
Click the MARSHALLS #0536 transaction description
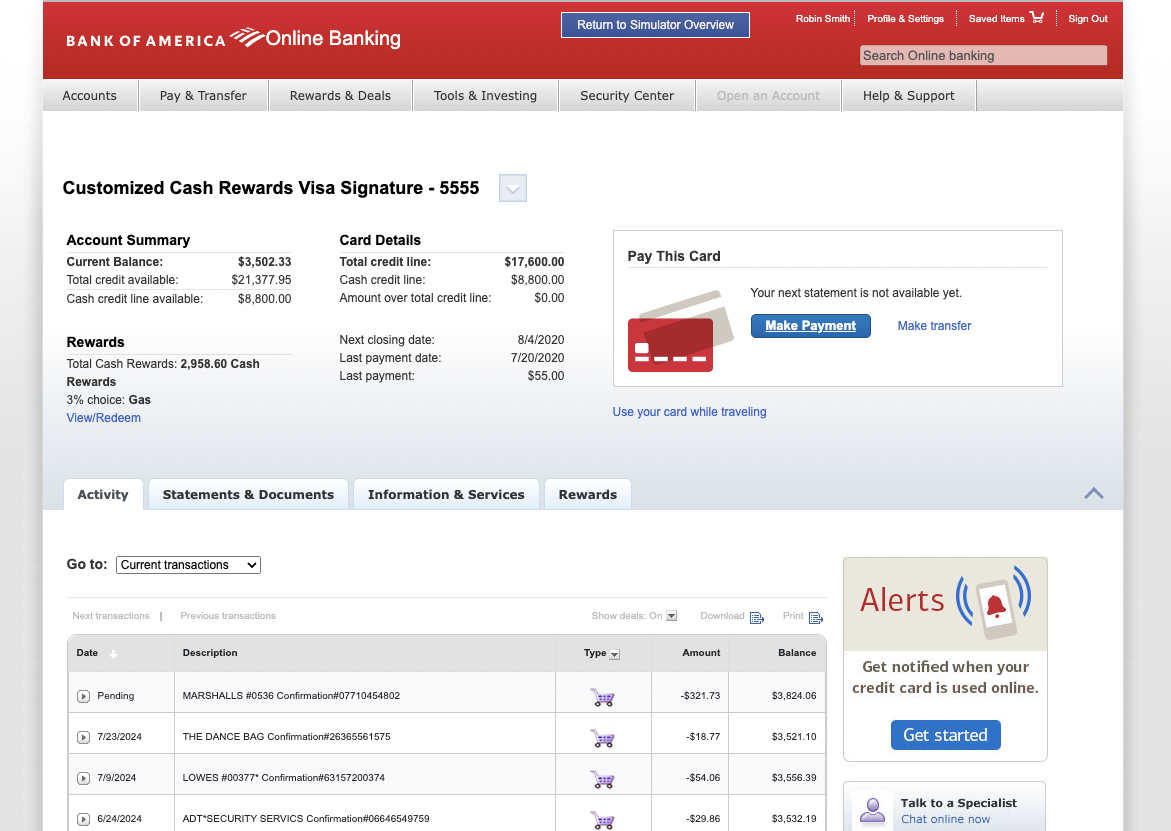pos(291,696)
